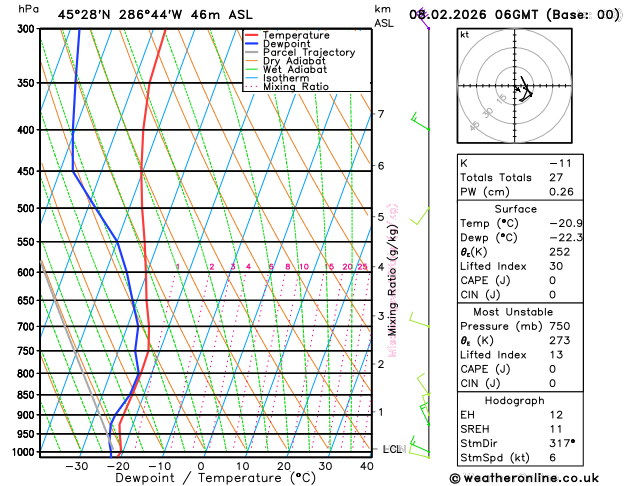Screen dimensions: 629x486
Task: Click the grey Parcel Trajectory legend swatch
Action: click(x=252, y=52)
